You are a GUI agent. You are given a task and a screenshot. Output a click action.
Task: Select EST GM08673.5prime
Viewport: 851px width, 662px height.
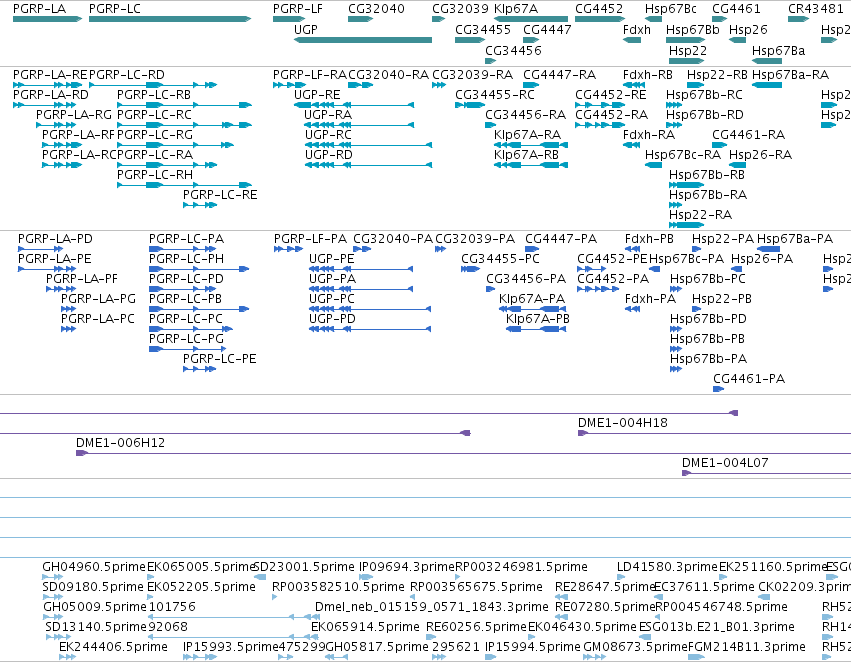[594, 657]
